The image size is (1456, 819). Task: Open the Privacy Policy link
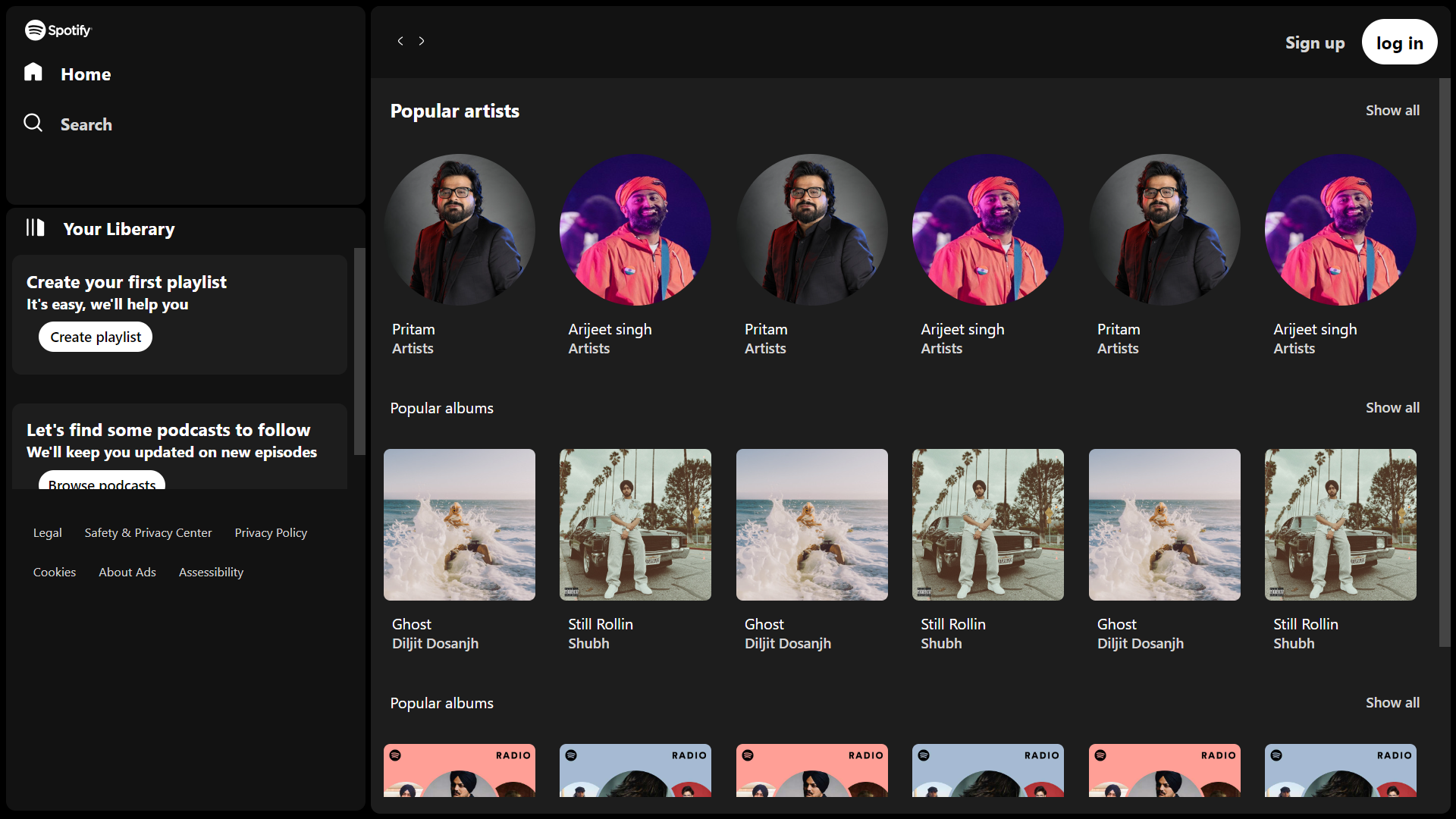271,533
